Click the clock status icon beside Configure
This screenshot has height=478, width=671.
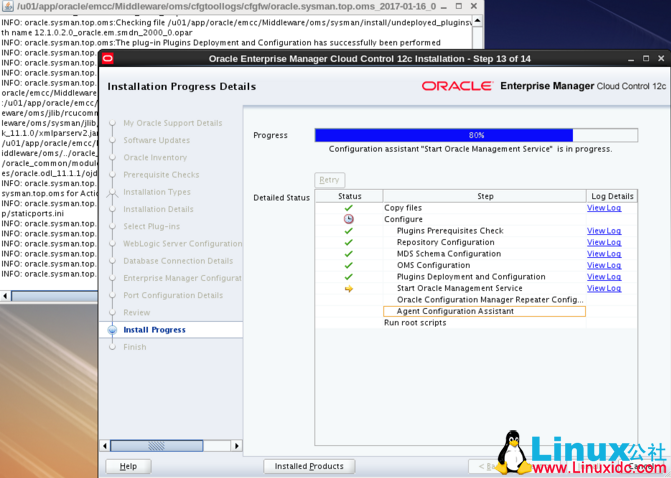349,219
